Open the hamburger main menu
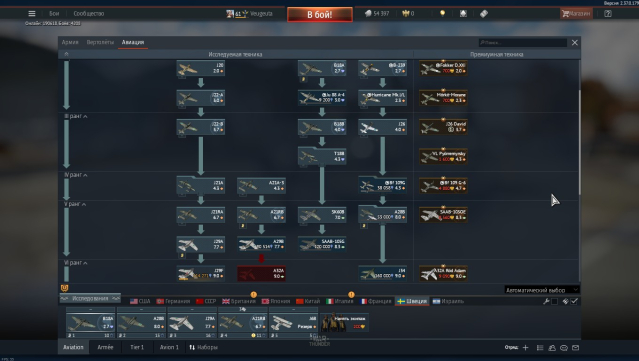639x361 pixels. pyautogui.click(x=32, y=13)
